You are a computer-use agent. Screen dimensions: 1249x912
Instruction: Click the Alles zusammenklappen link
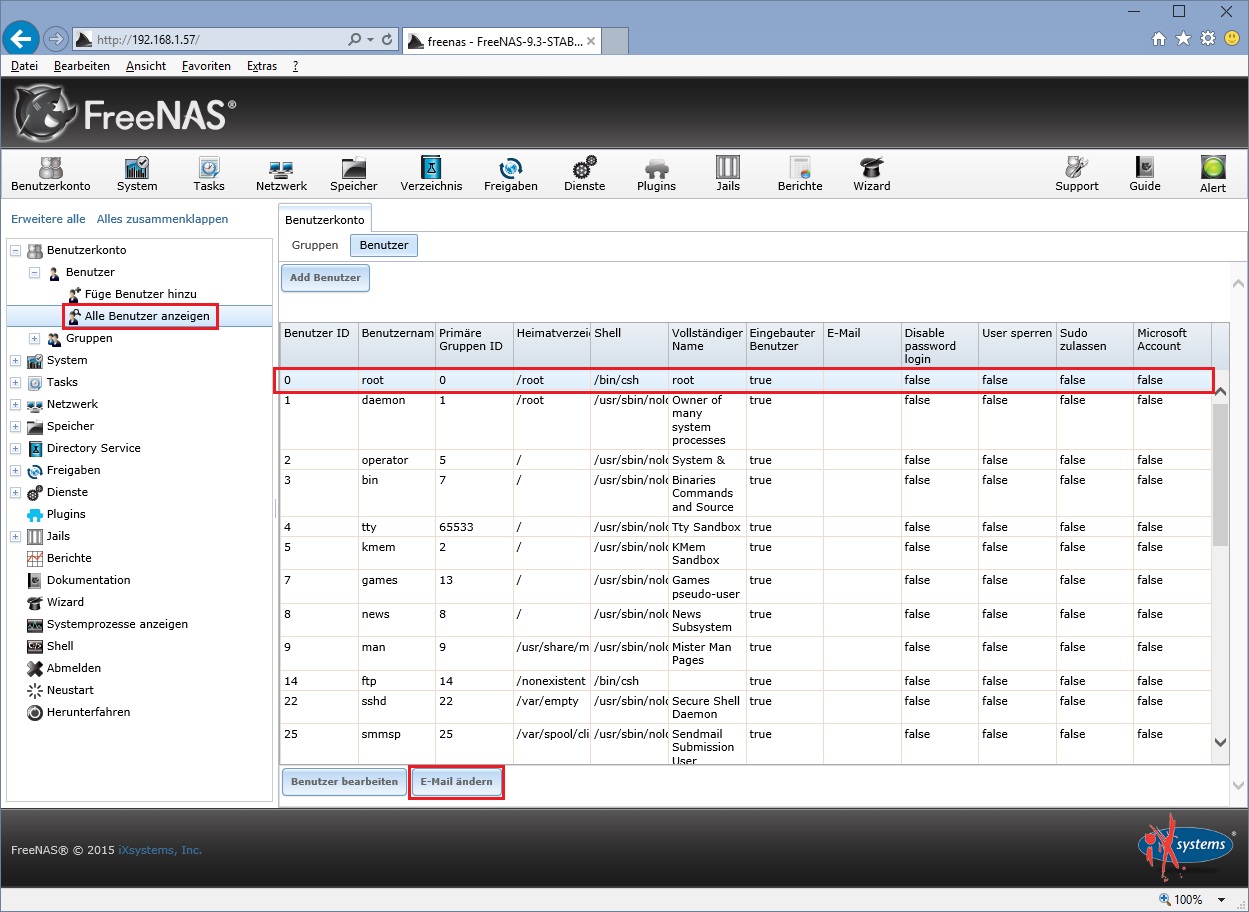[162, 219]
